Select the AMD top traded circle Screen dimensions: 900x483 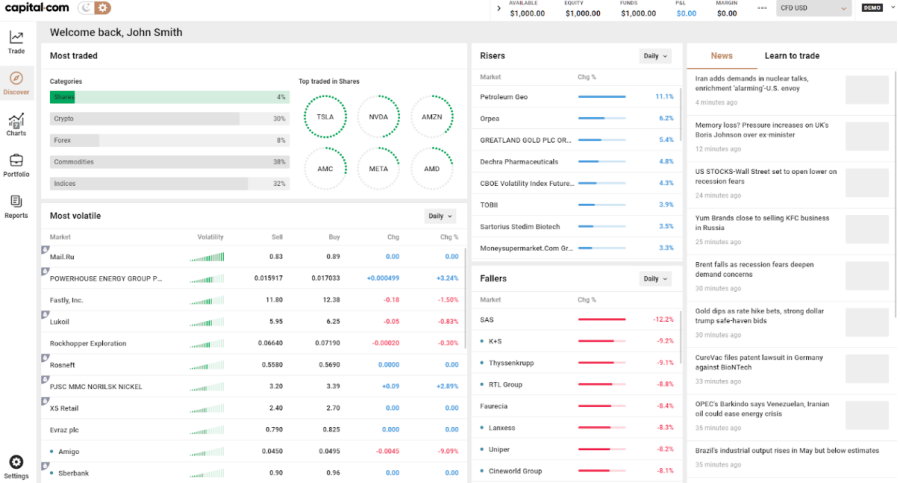pos(432,168)
